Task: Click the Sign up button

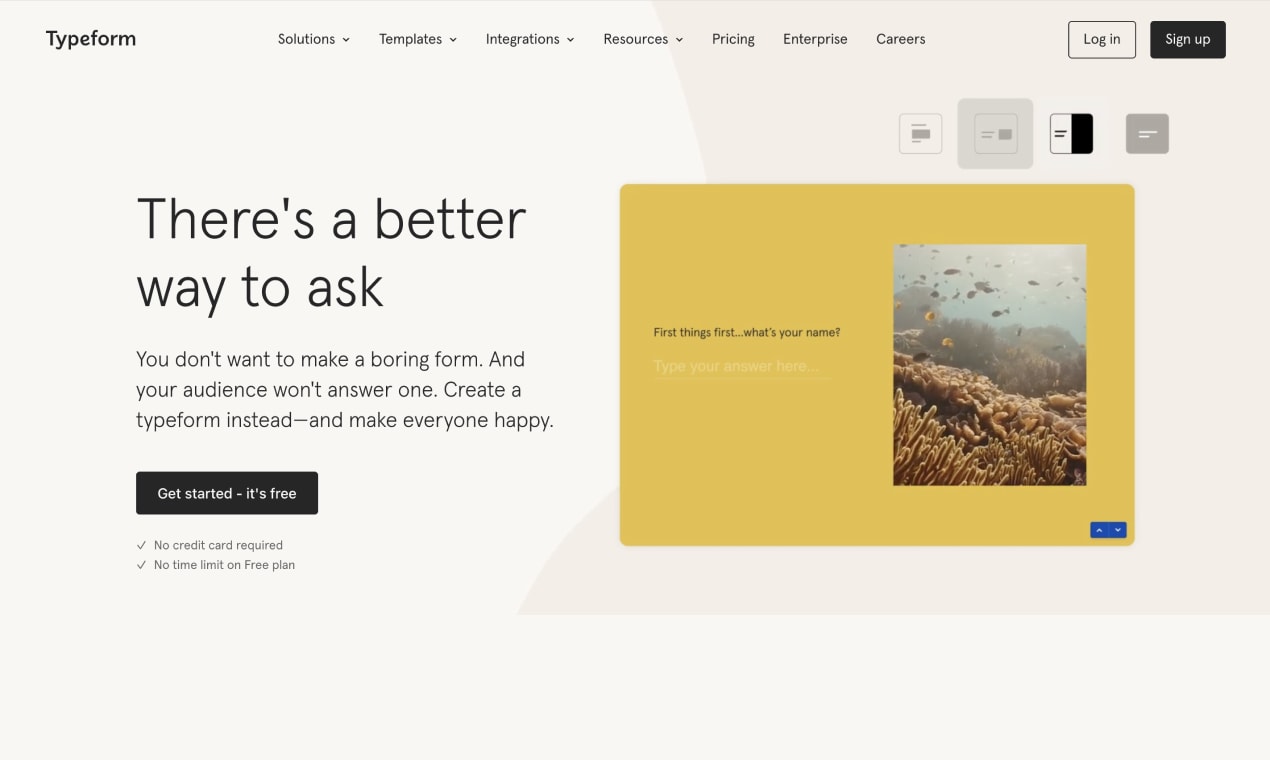Action: 1188,40
